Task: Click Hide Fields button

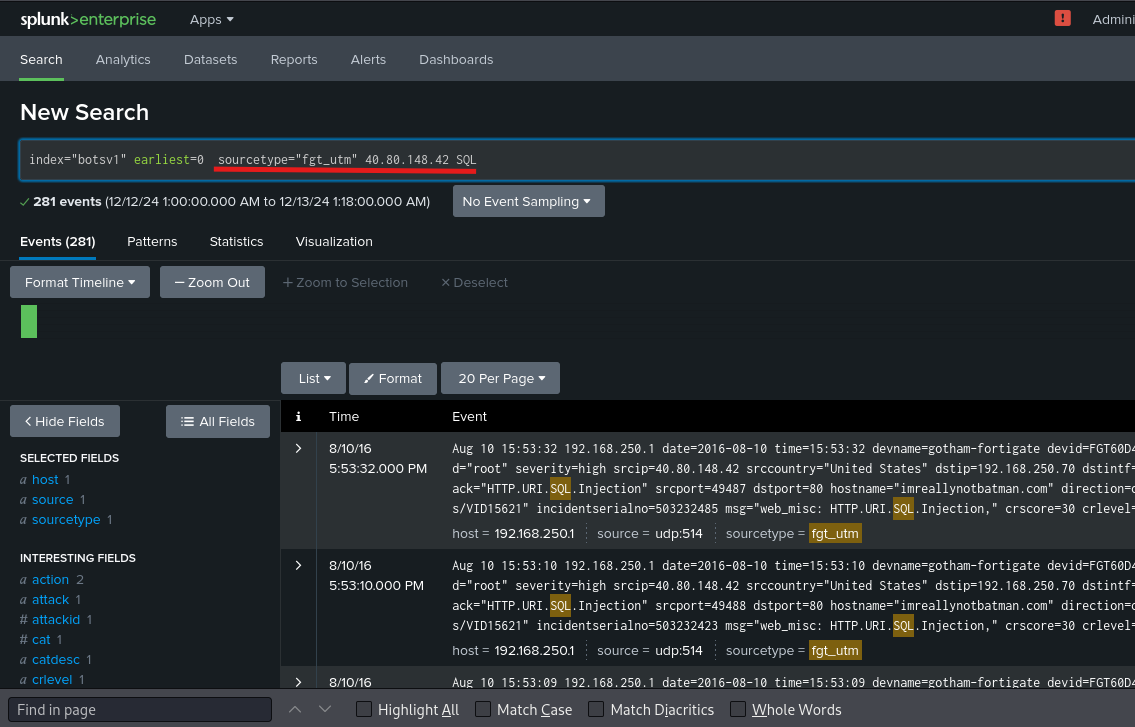Action: [65, 421]
